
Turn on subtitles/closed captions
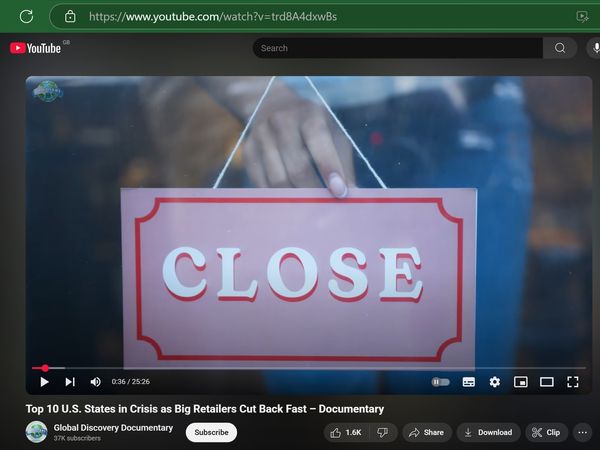click(469, 382)
